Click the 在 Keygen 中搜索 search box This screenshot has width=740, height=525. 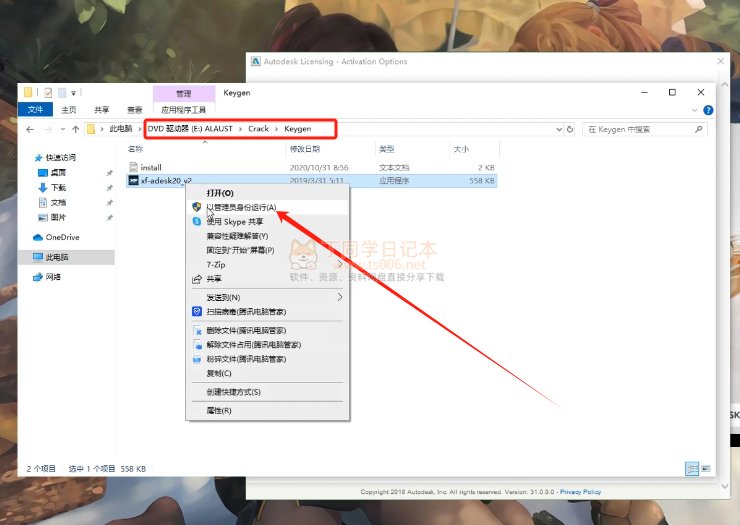point(645,129)
